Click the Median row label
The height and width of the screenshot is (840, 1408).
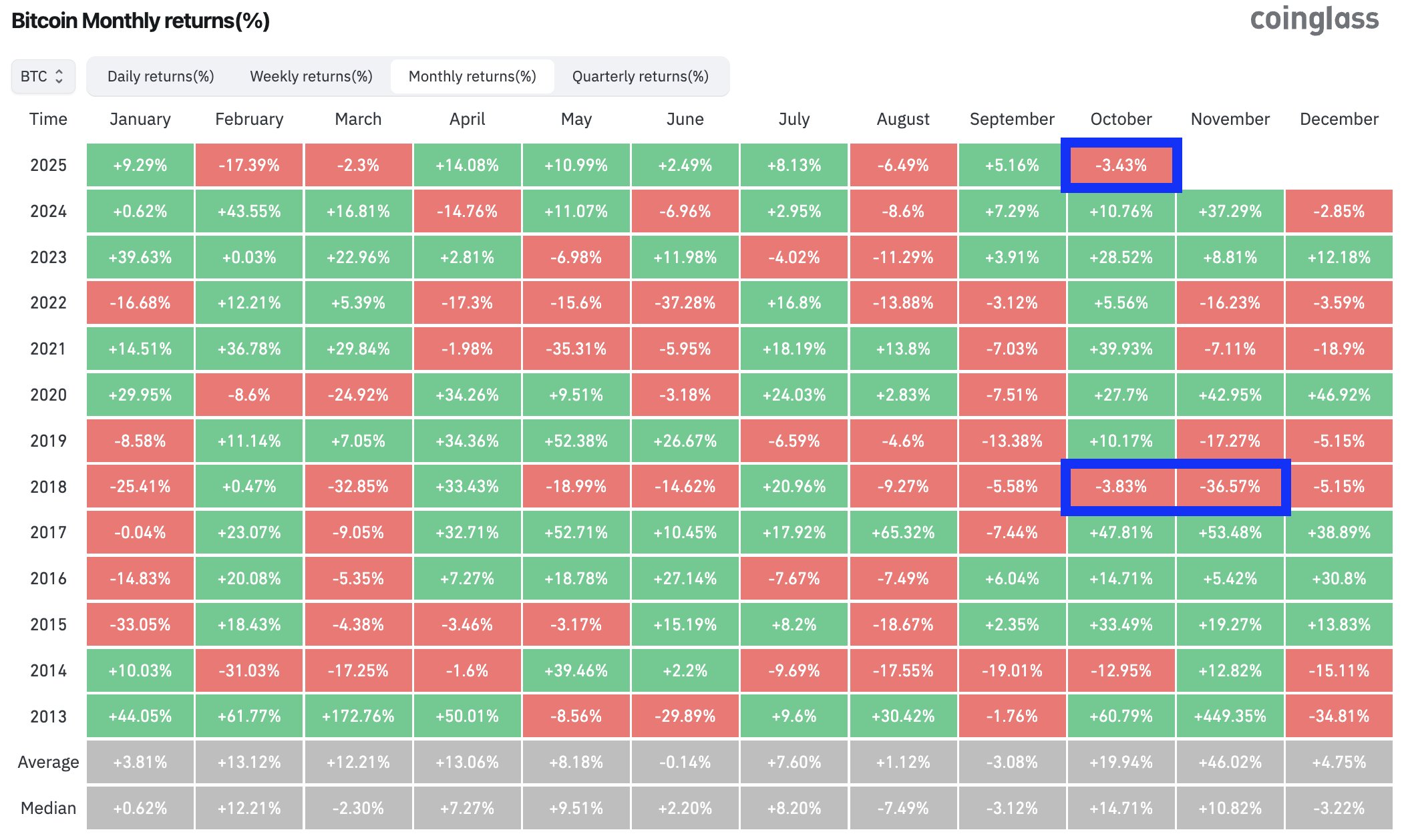point(47,808)
